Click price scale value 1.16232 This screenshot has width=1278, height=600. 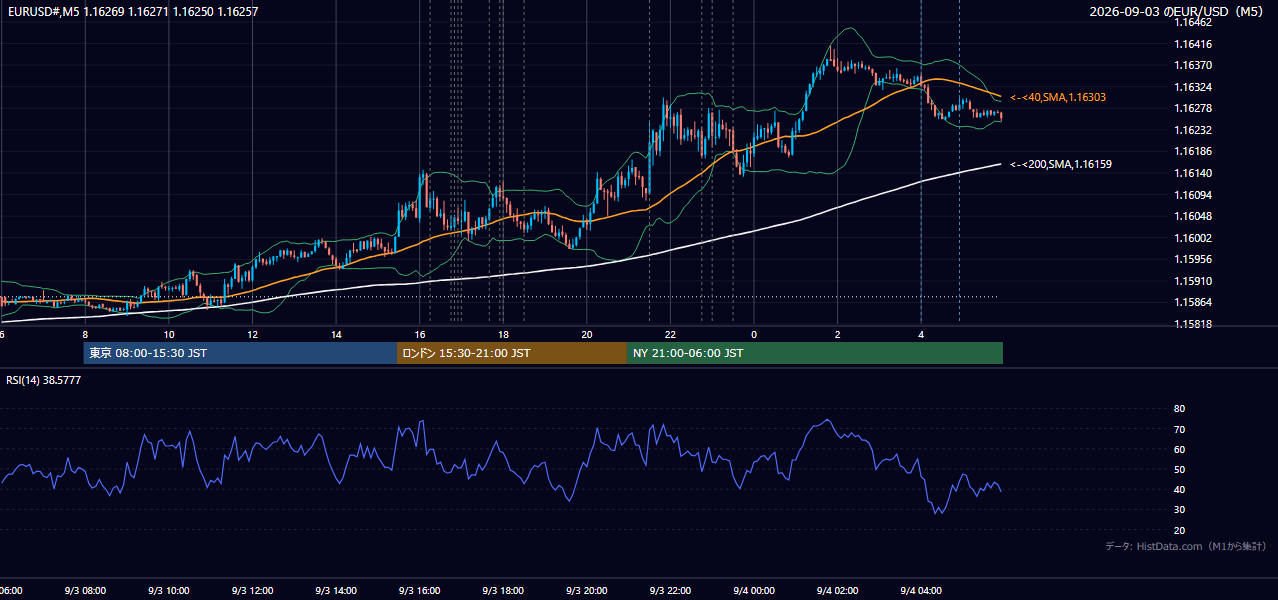click(x=1194, y=130)
